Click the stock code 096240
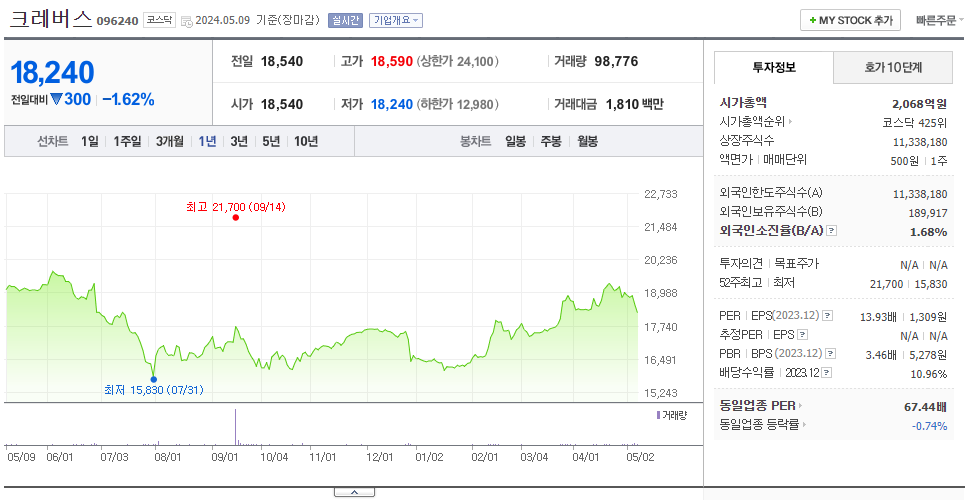Image resolution: width=968 pixels, height=500 pixels. [x=117, y=22]
